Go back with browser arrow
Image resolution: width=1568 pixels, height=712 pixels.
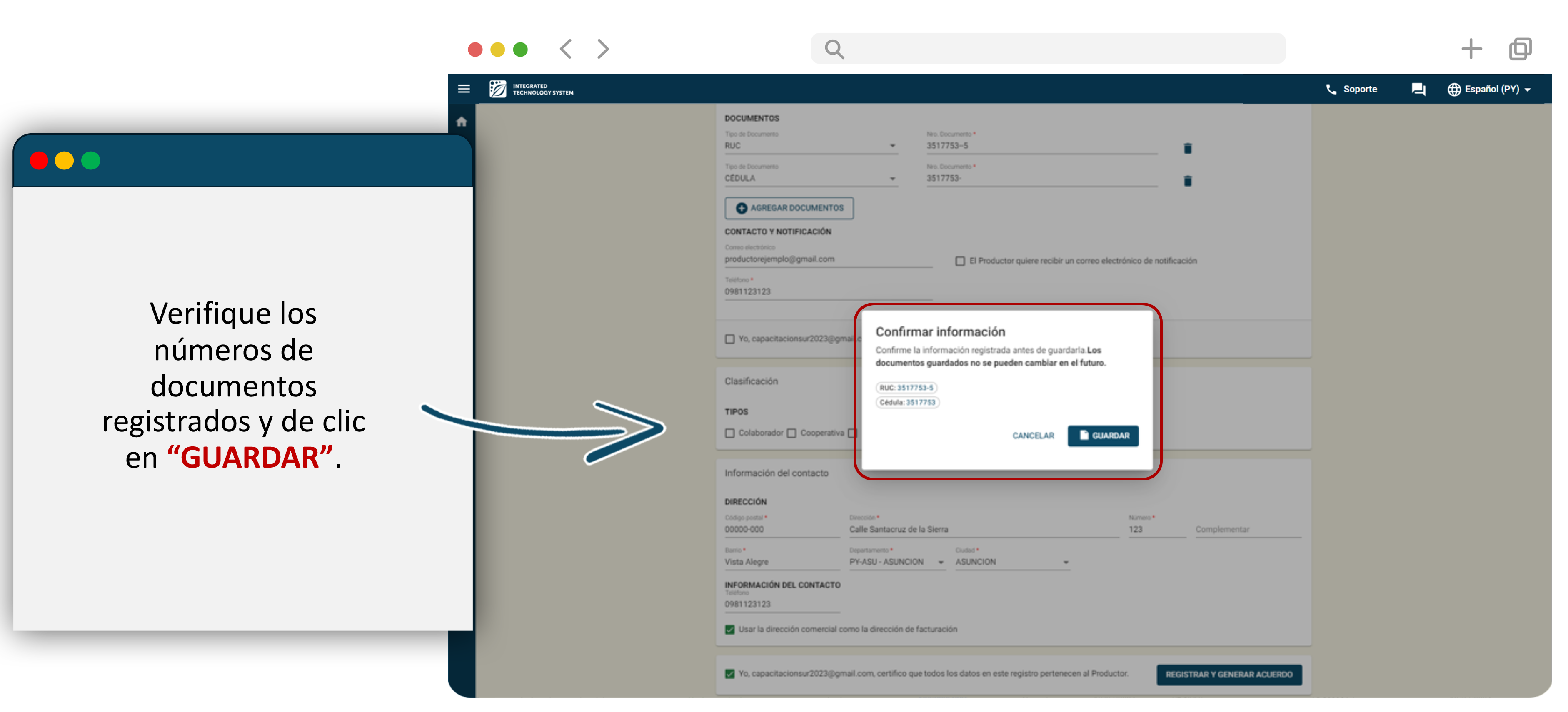click(566, 49)
